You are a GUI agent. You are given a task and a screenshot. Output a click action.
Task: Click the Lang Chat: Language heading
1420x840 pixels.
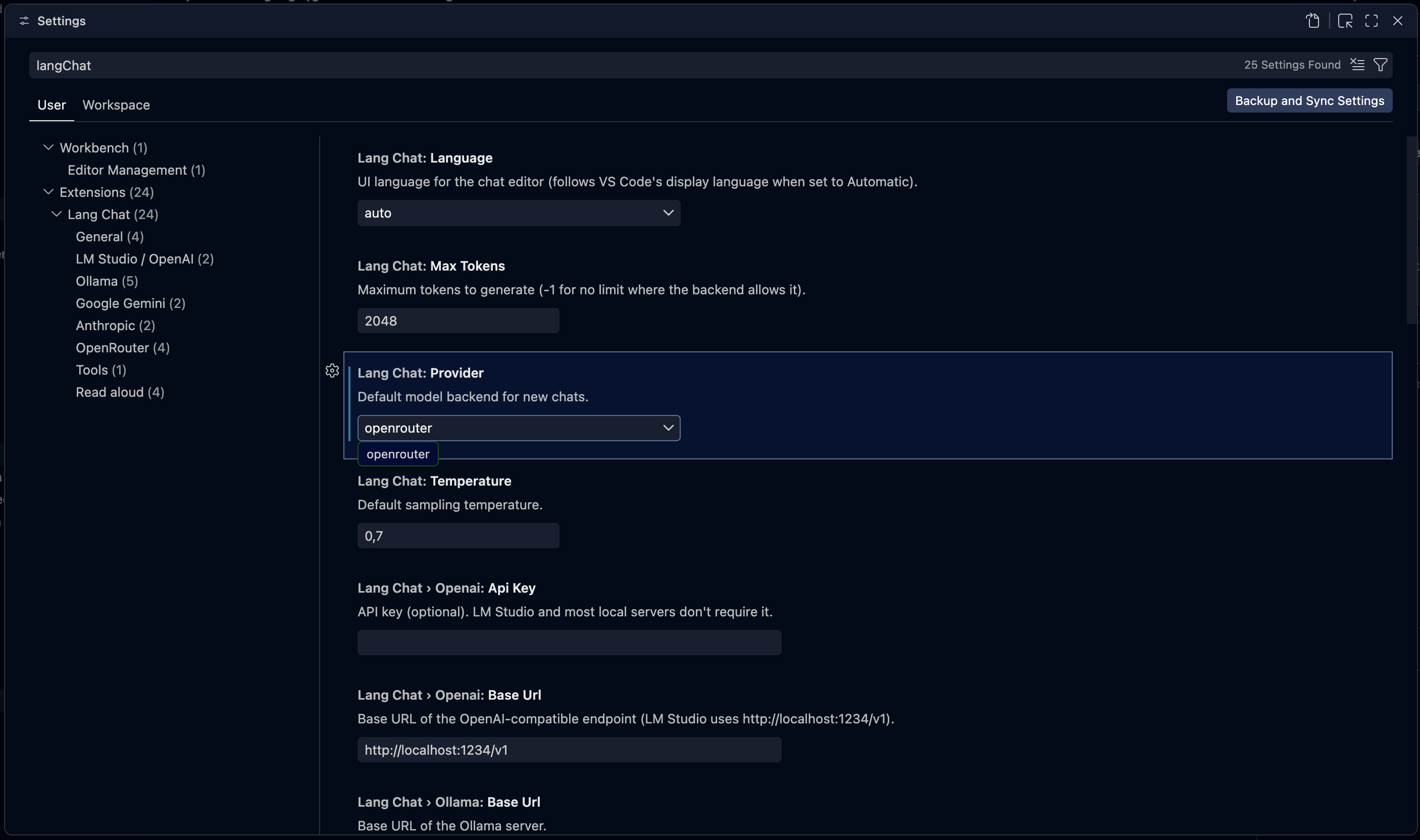point(425,158)
